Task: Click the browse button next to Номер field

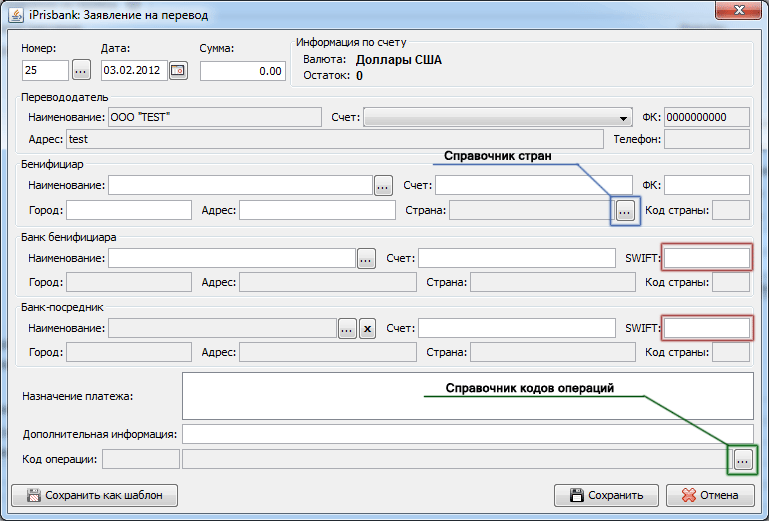Action: [x=82, y=71]
